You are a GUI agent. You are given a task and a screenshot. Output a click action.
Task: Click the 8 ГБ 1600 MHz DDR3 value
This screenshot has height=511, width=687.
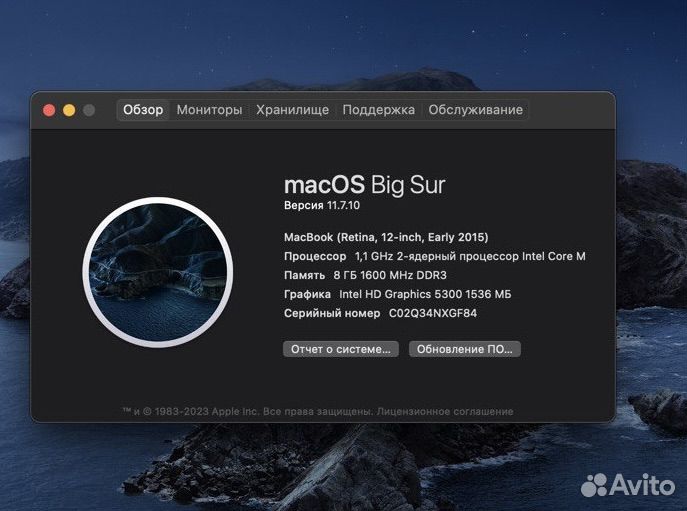click(390, 275)
